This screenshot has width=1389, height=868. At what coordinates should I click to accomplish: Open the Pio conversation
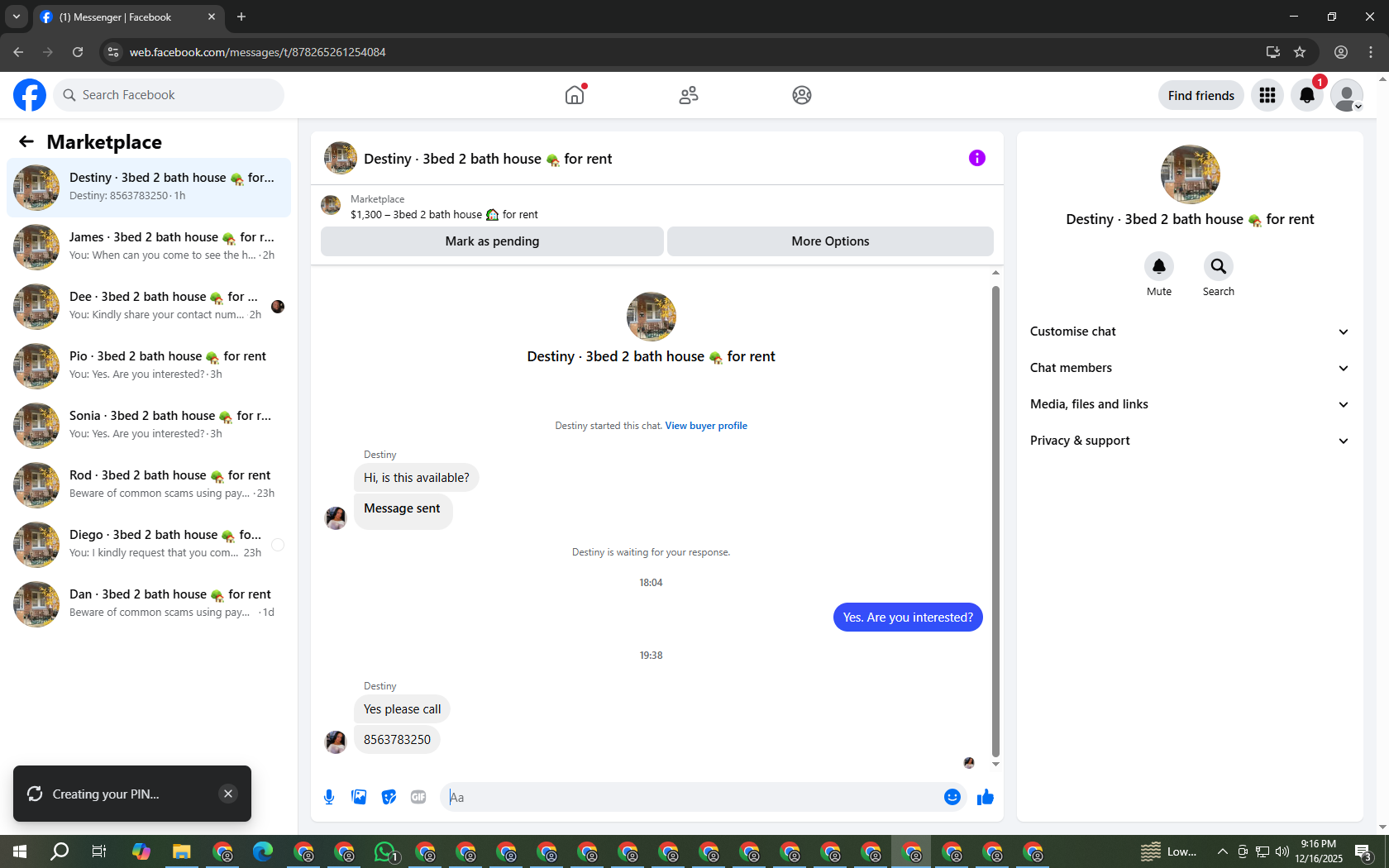(x=149, y=366)
